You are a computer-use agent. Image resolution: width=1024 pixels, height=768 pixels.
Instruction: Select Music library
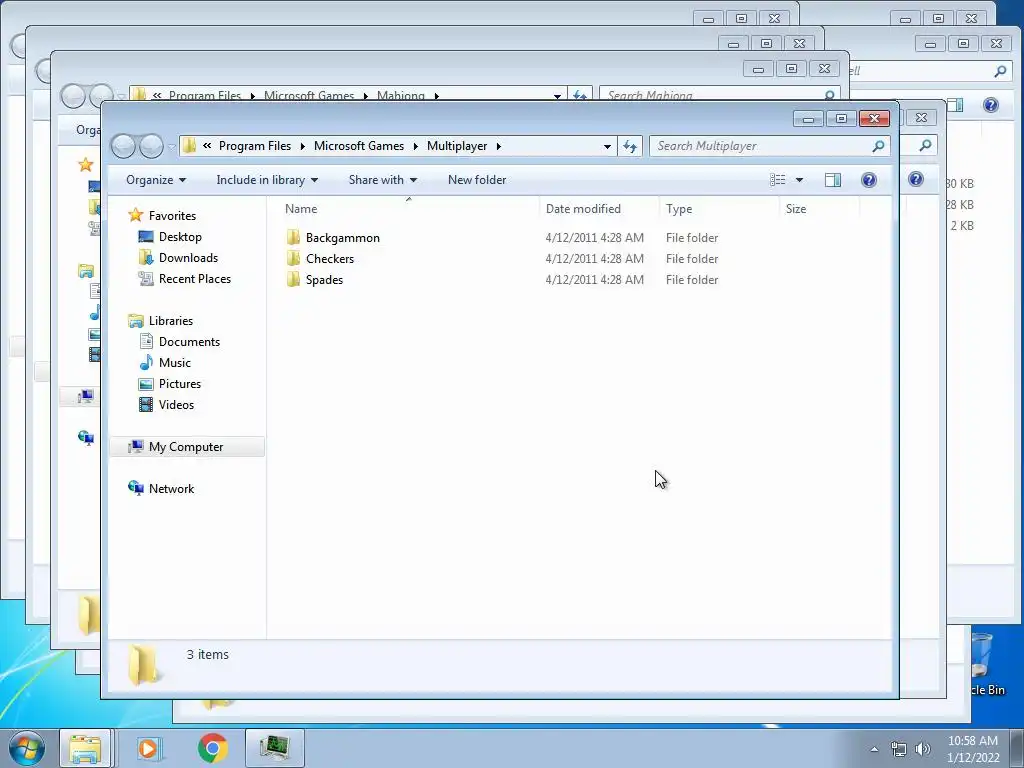tap(174, 362)
